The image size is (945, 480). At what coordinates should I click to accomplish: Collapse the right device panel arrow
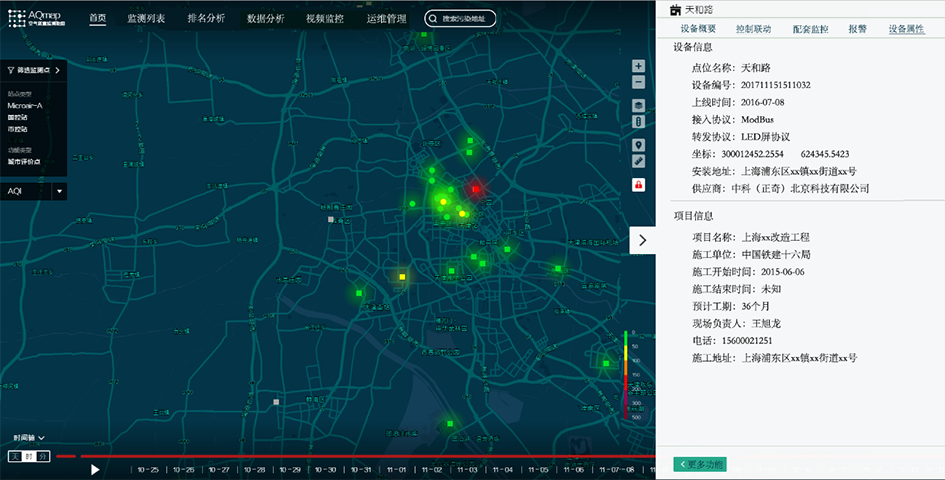point(642,240)
